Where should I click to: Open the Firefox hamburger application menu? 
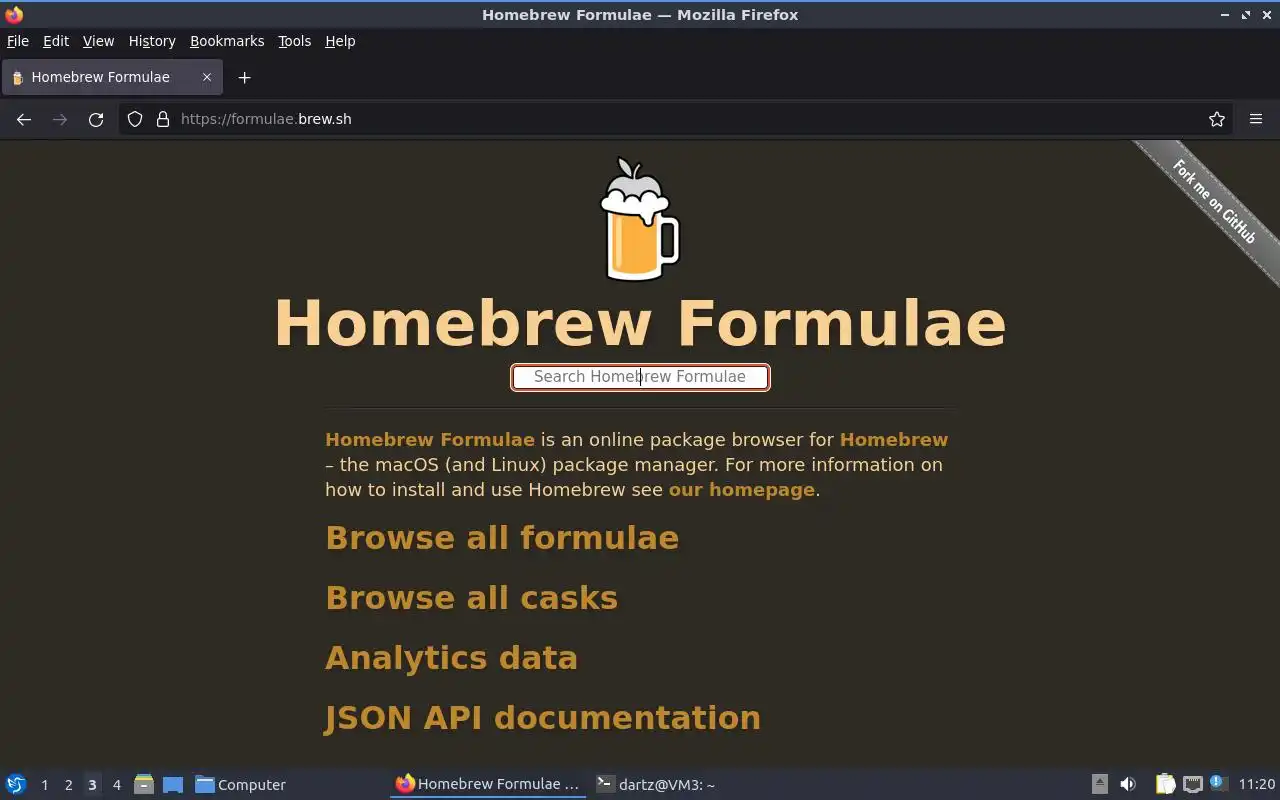tap(1256, 119)
